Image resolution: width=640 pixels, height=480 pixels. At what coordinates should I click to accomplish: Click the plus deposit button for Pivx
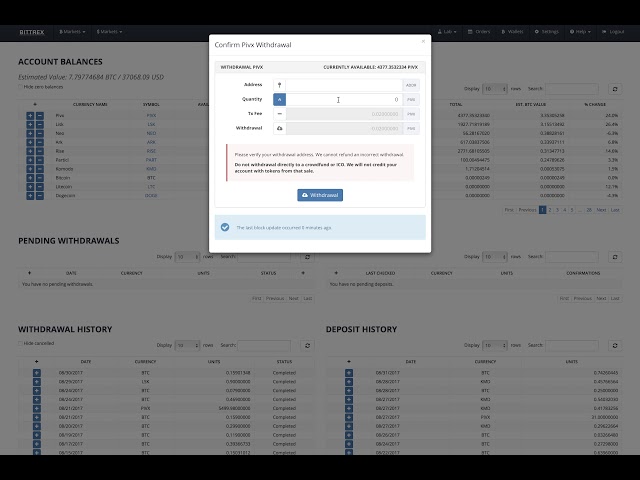30,116
